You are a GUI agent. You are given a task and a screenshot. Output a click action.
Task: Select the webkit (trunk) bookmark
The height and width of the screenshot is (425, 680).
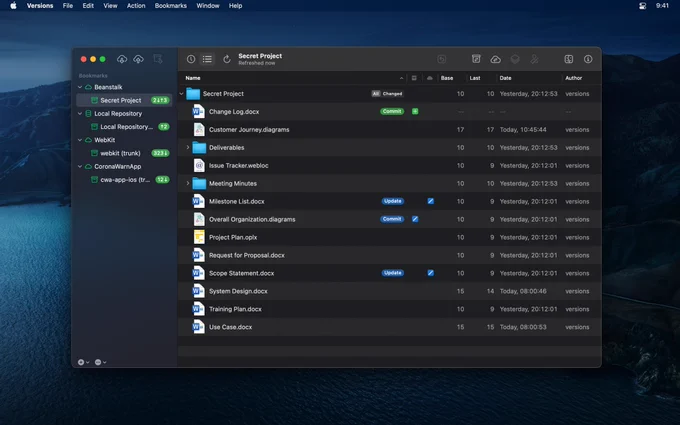point(124,153)
